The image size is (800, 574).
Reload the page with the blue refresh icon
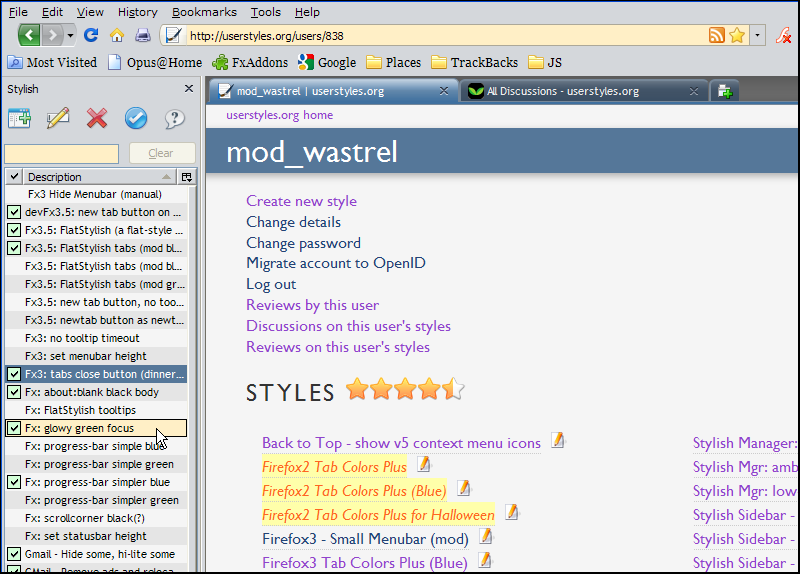click(x=91, y=35)
